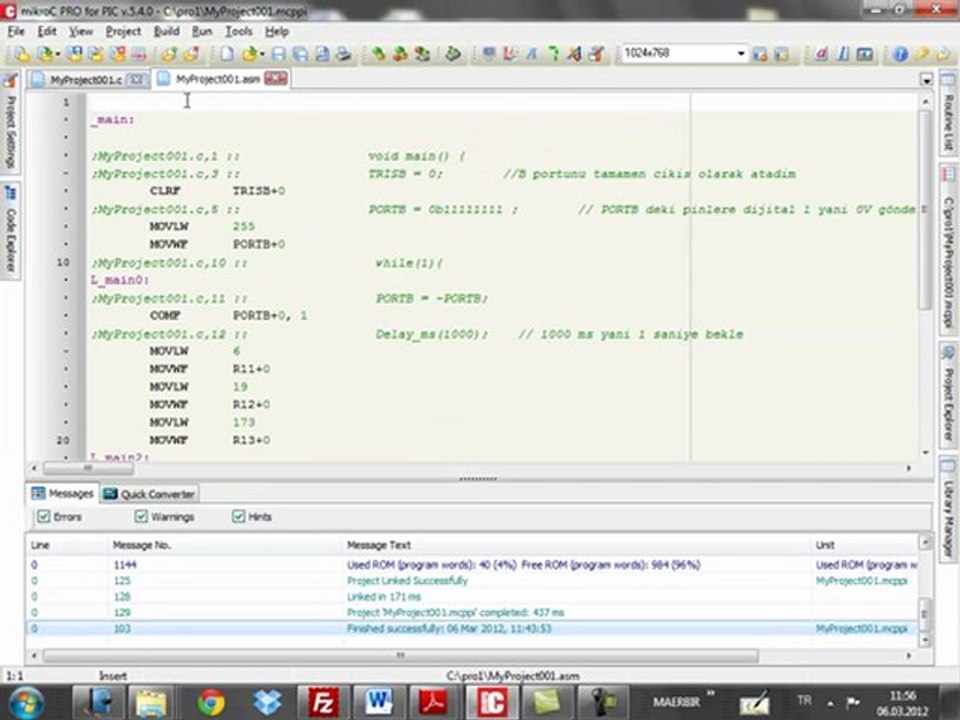Click the editor vertical scrollbar thumb
Viewport: 960px width, 720px height.
926,208
